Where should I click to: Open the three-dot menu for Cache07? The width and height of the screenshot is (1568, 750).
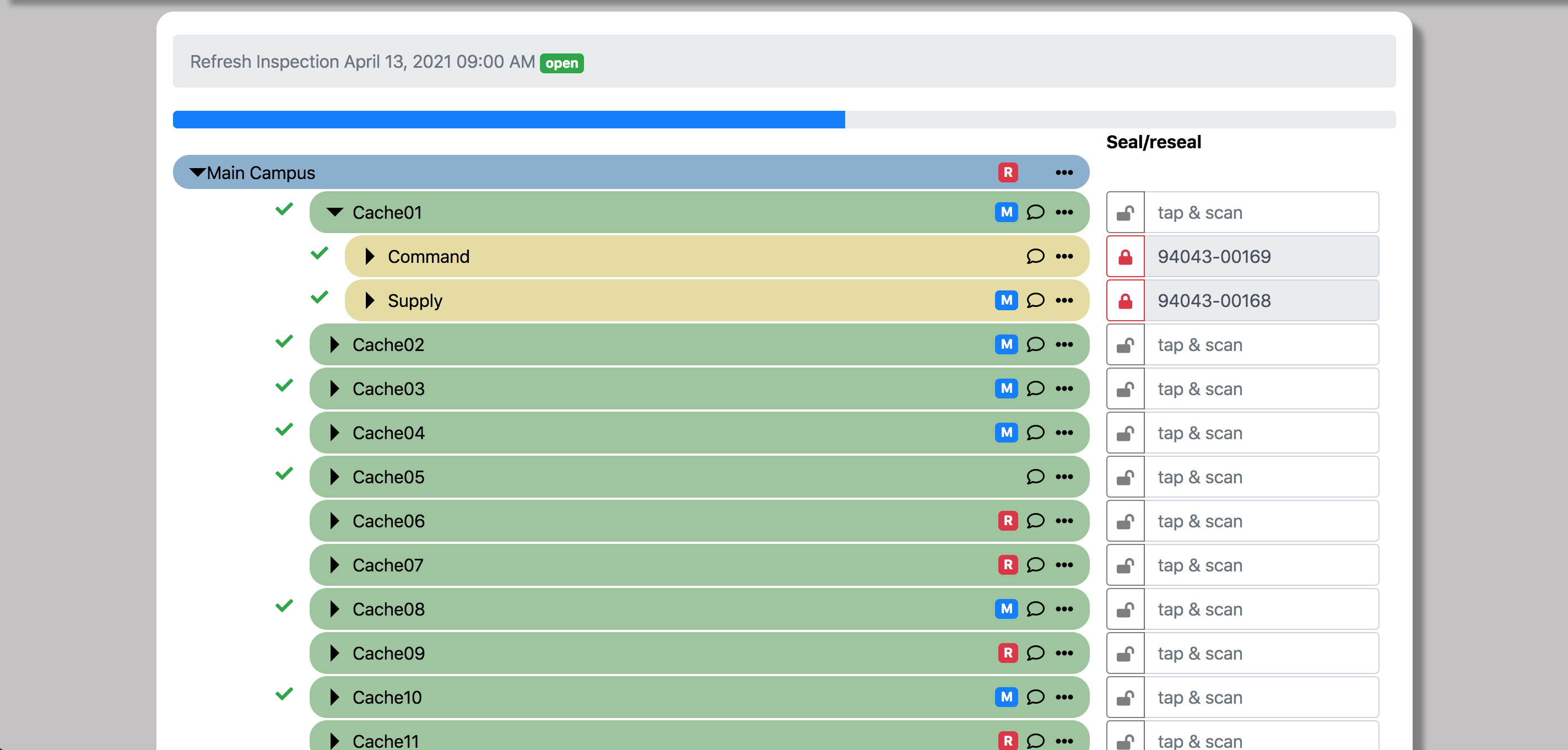pos(1064,565)
